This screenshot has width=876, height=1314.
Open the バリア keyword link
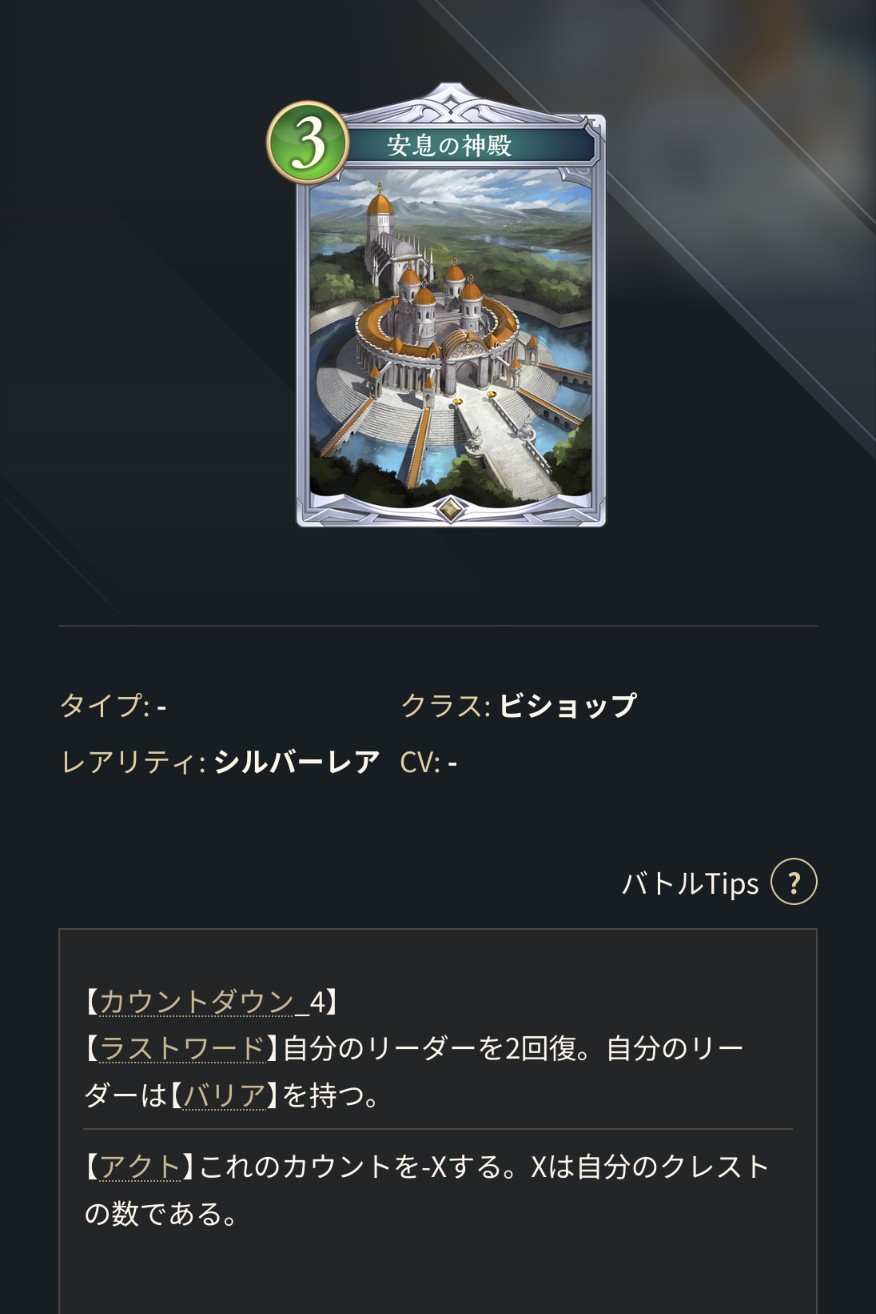[x=225, y=1096]
